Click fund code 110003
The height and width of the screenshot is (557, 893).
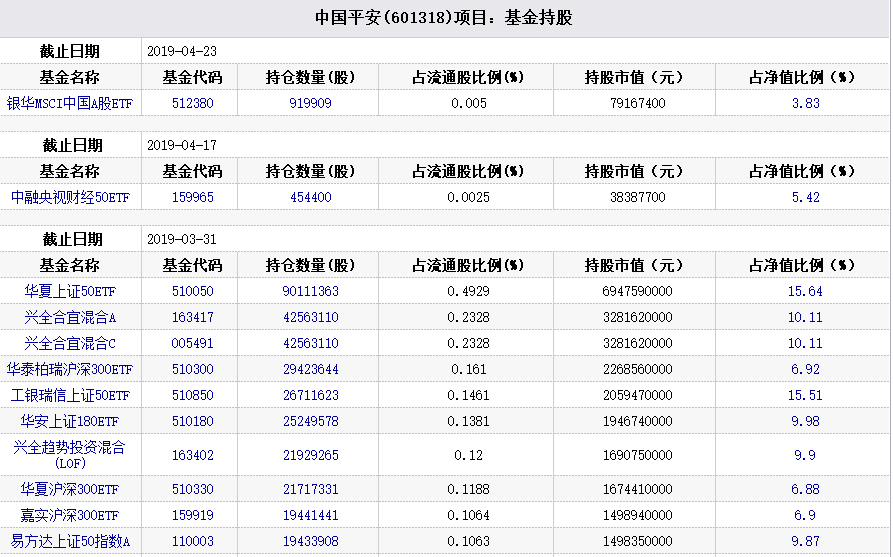click(192, 542)
